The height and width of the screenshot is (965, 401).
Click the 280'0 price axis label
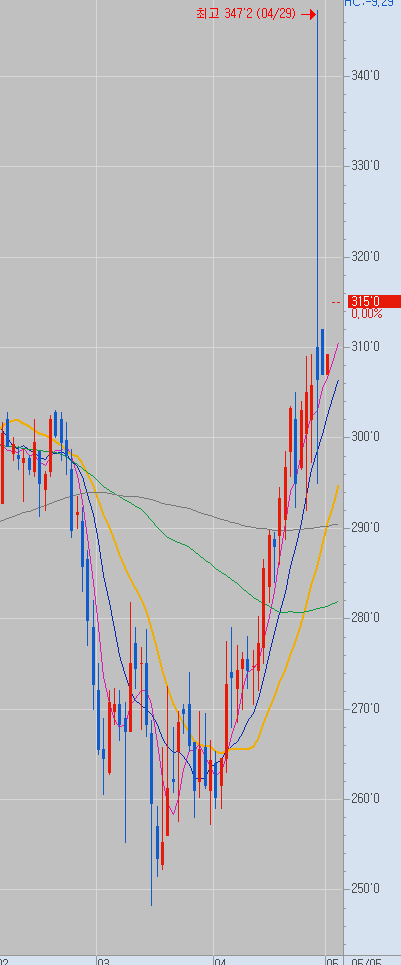coord(367,618)
